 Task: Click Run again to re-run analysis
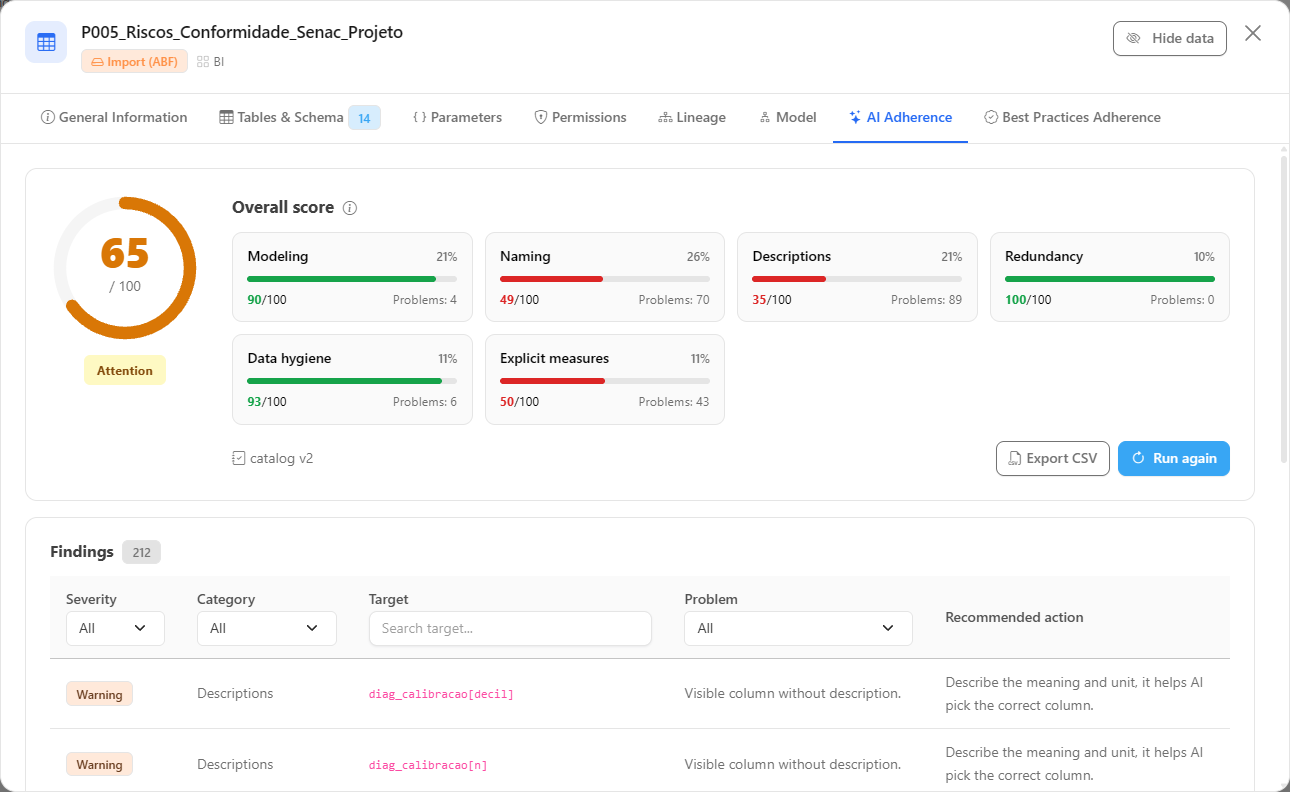pyautogui.click(x=1174, y=458)
